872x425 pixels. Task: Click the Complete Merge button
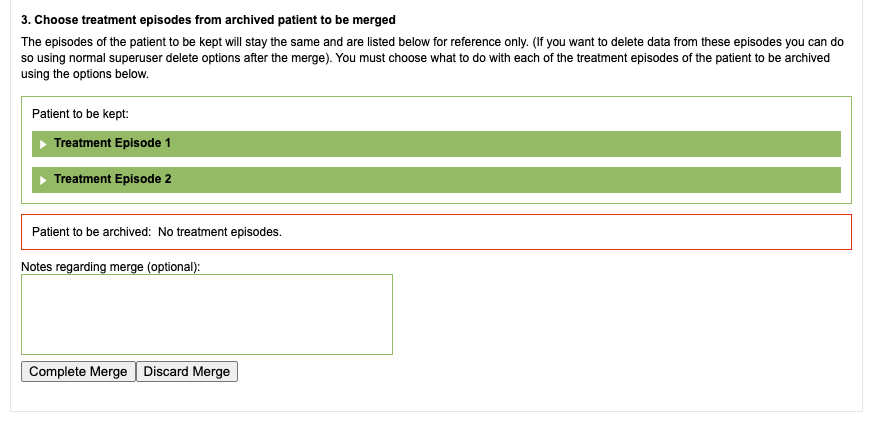point(78,371)
